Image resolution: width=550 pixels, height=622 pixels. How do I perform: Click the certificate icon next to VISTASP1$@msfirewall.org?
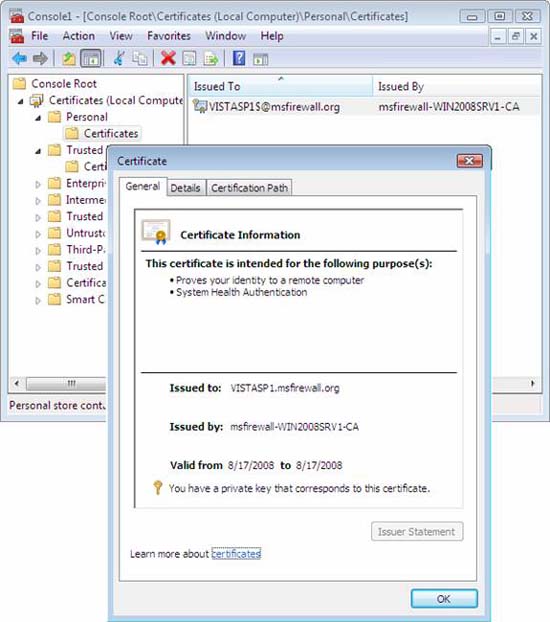(x=200, y=107)
